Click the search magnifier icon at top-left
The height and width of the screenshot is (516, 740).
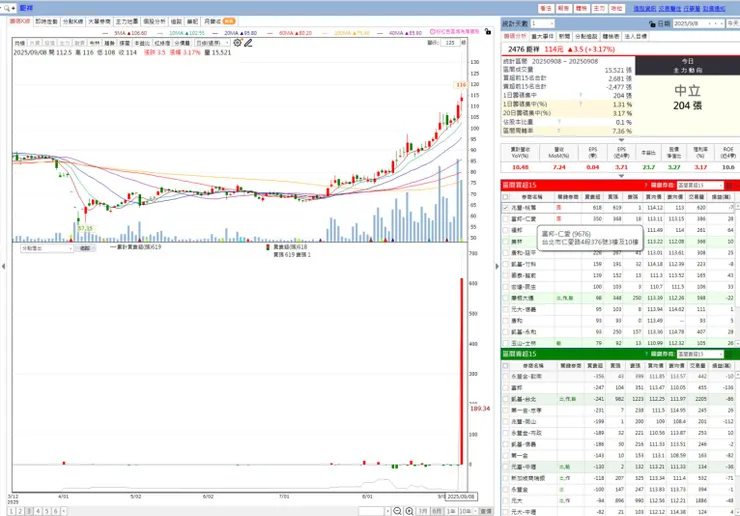point(7,8)
